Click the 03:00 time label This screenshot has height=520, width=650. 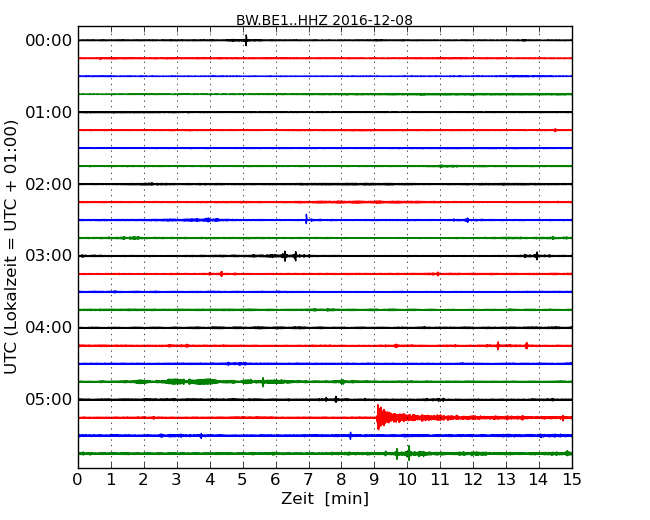pos(49,255)
